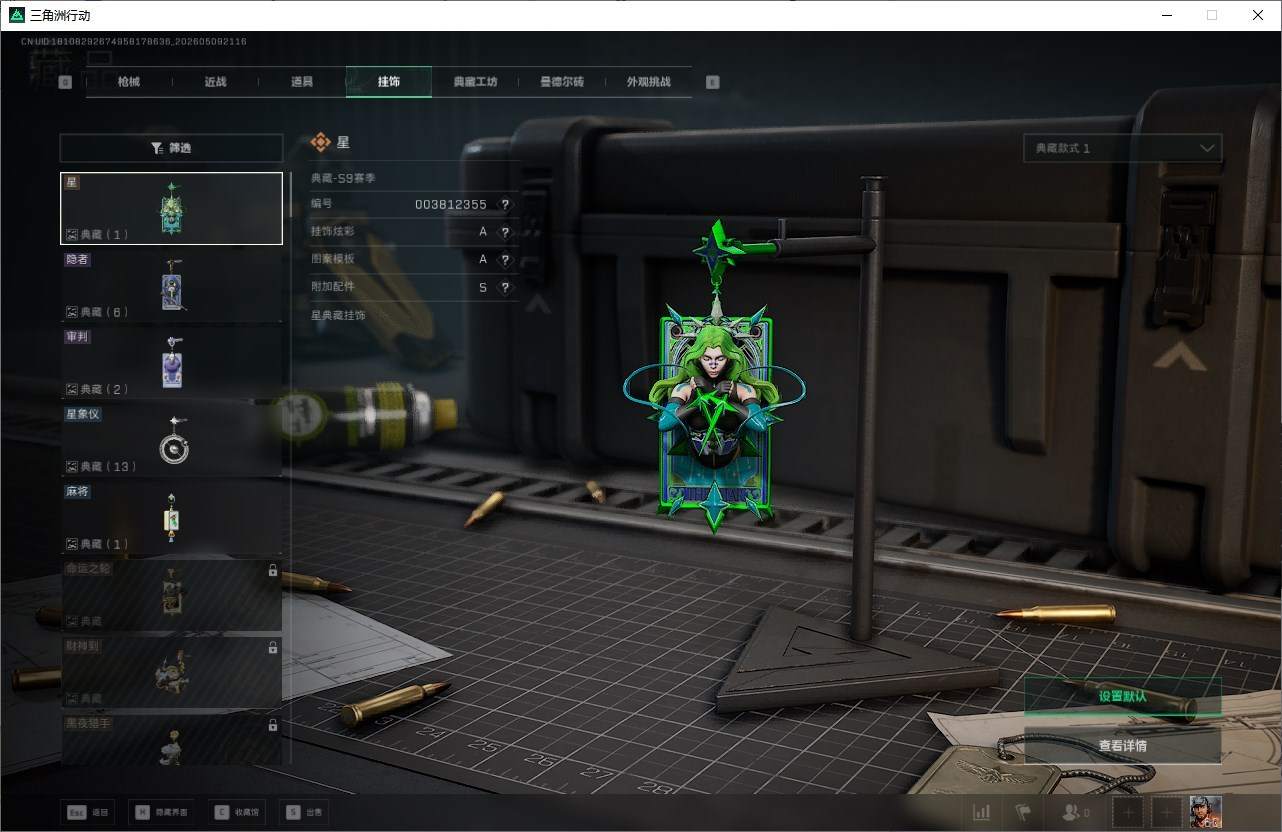Screen dimensions: 1282x832
Task: Open the 枪械 tab
Action: (x=129, y=82)
